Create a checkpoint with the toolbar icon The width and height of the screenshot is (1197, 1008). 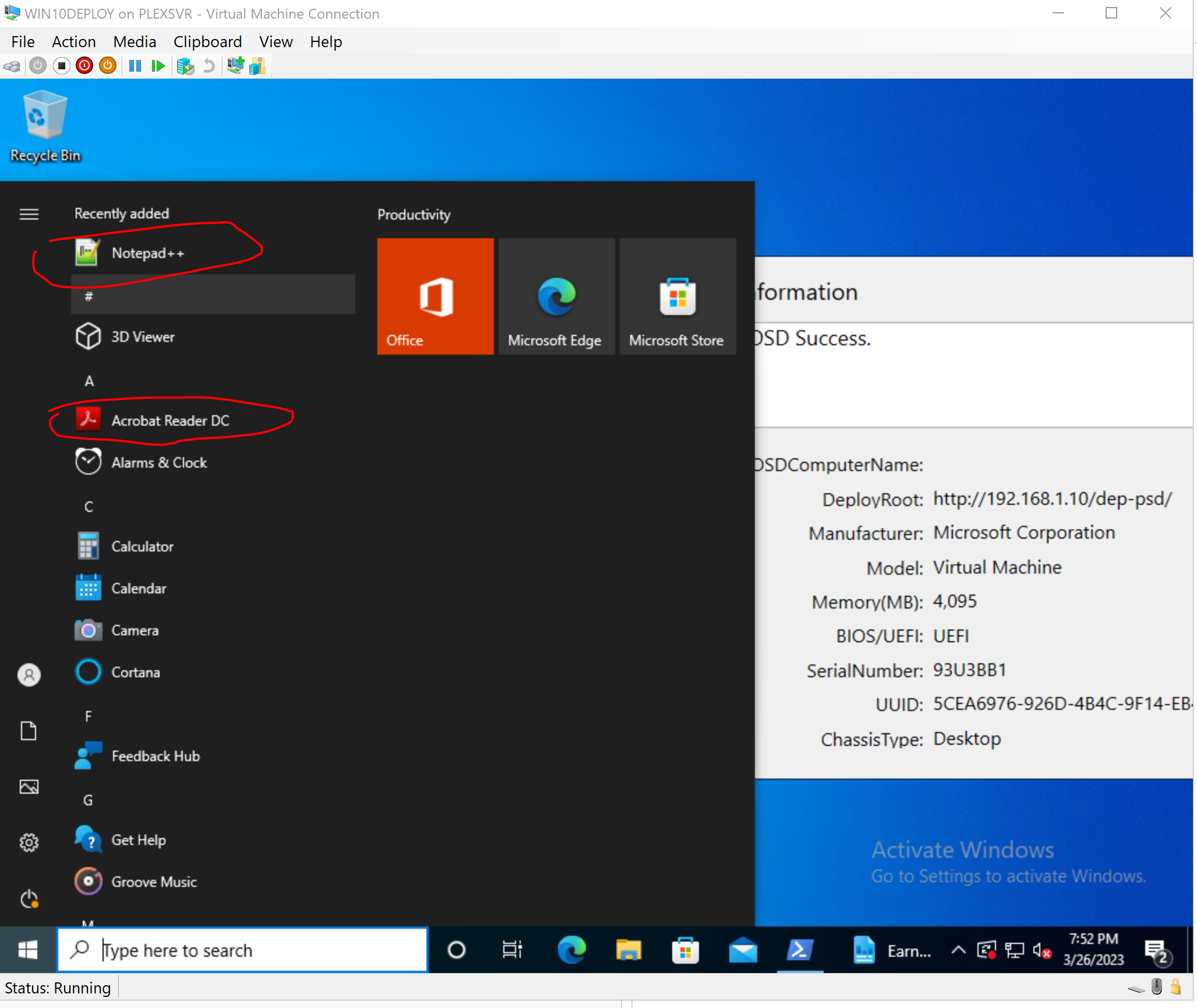point(185,65)
